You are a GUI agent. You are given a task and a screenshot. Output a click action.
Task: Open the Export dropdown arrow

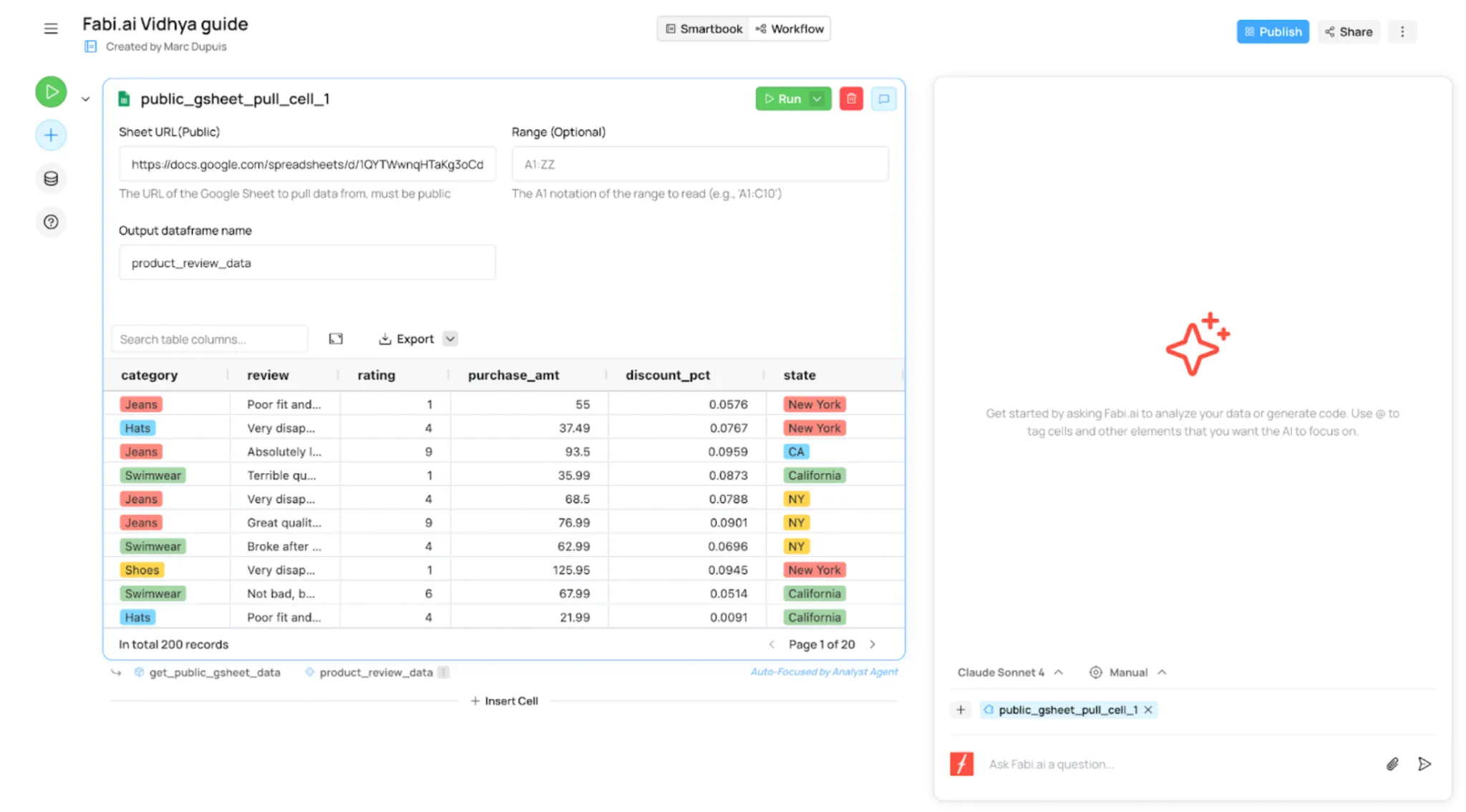[x=450, y=339]
